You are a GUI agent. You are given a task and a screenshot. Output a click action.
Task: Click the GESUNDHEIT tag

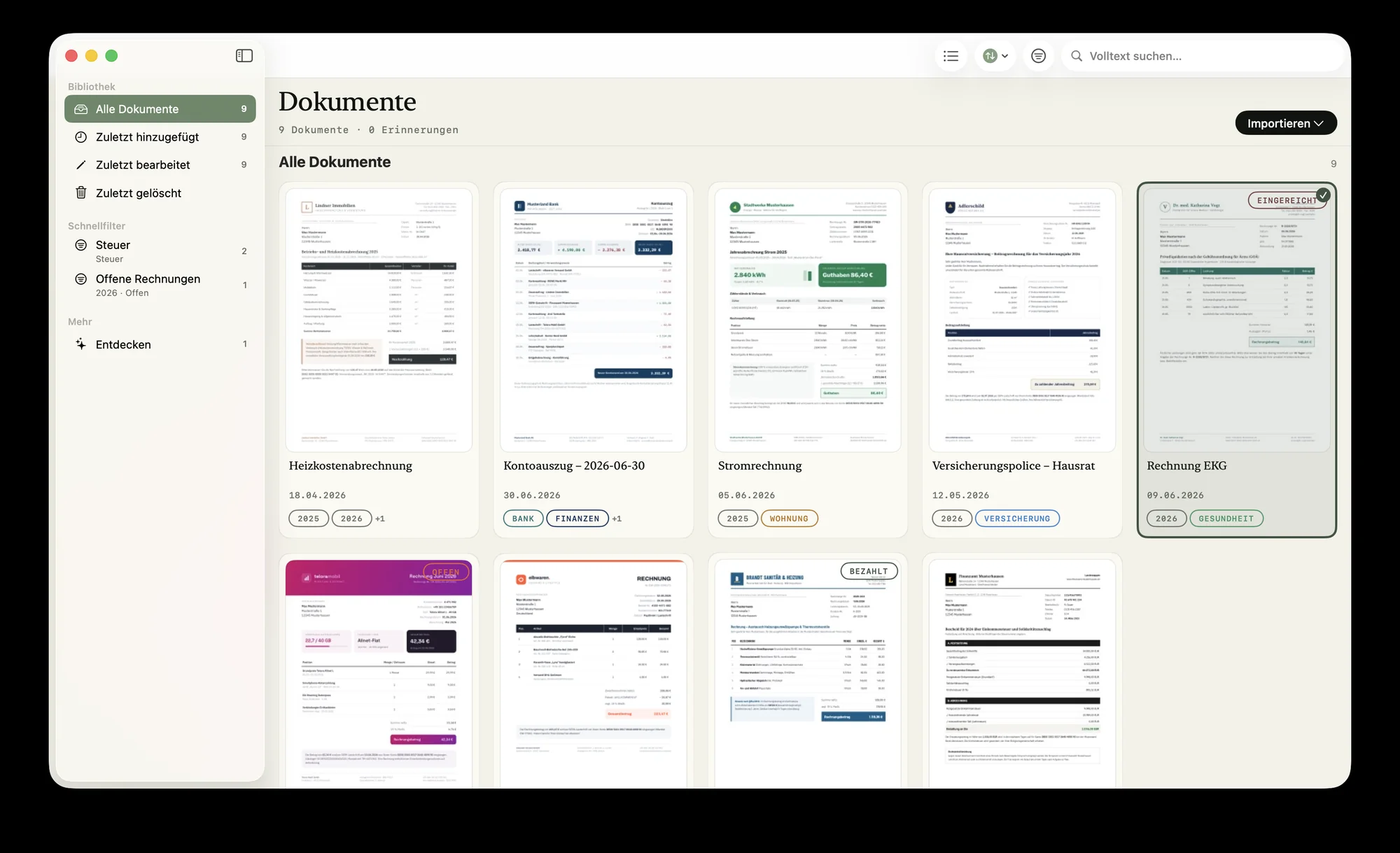[1226, 519]
